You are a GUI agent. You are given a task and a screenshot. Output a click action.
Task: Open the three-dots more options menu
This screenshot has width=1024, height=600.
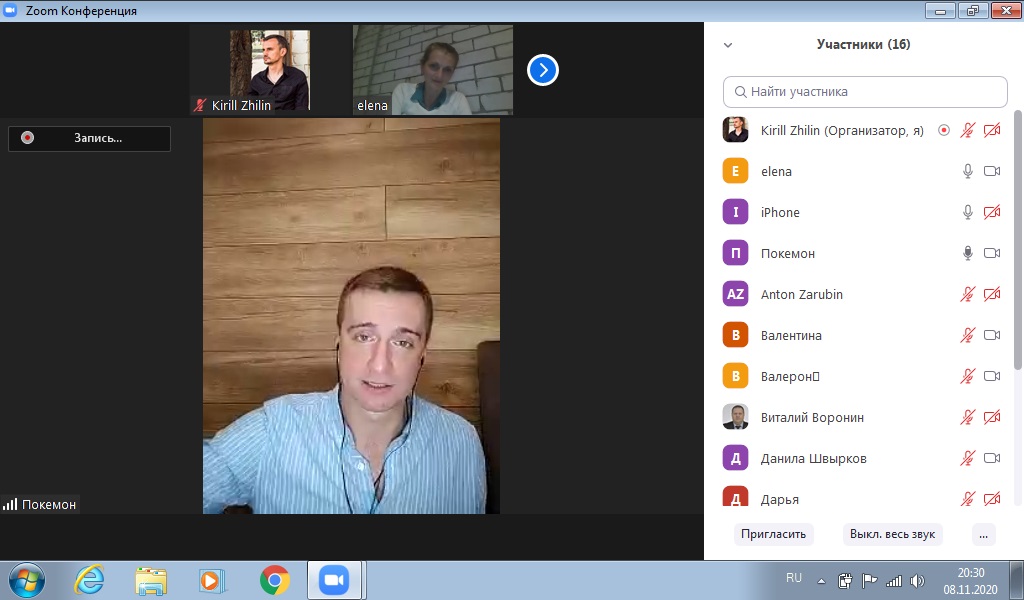984,534
